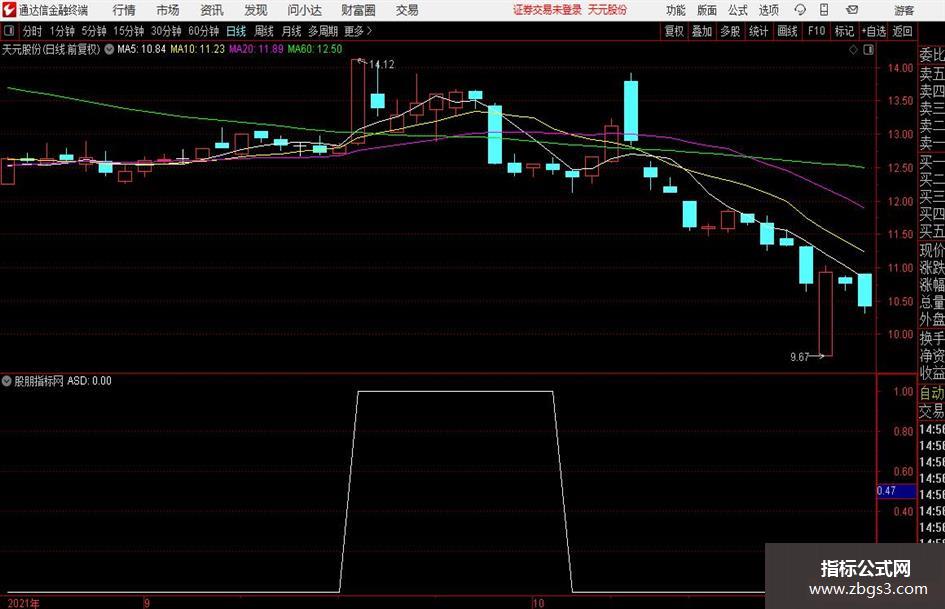The width and height of the screenshot is (945, 609).
Task: Click the 标记 mark button
Action: pyautogui.click(x=844, y=31)
